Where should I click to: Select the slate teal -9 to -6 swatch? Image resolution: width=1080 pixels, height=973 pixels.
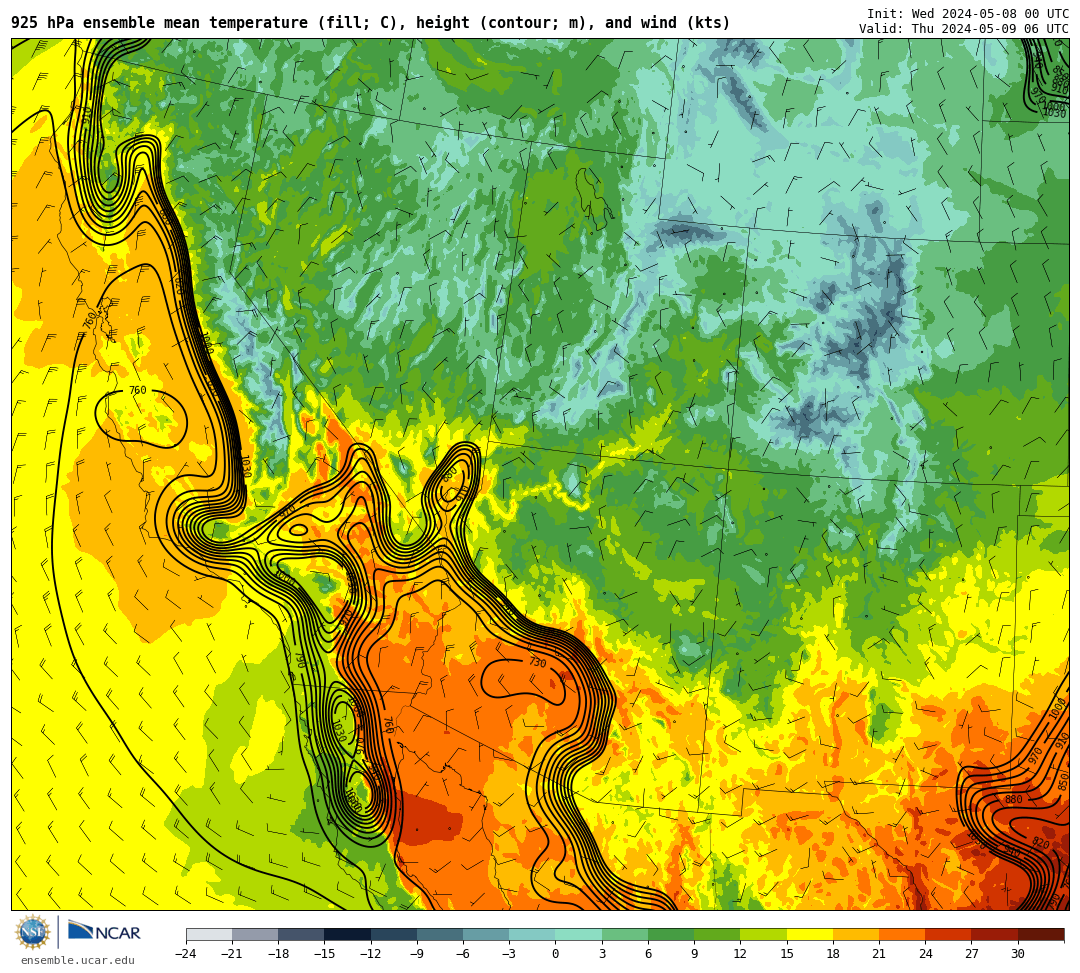tap(440, 934)
